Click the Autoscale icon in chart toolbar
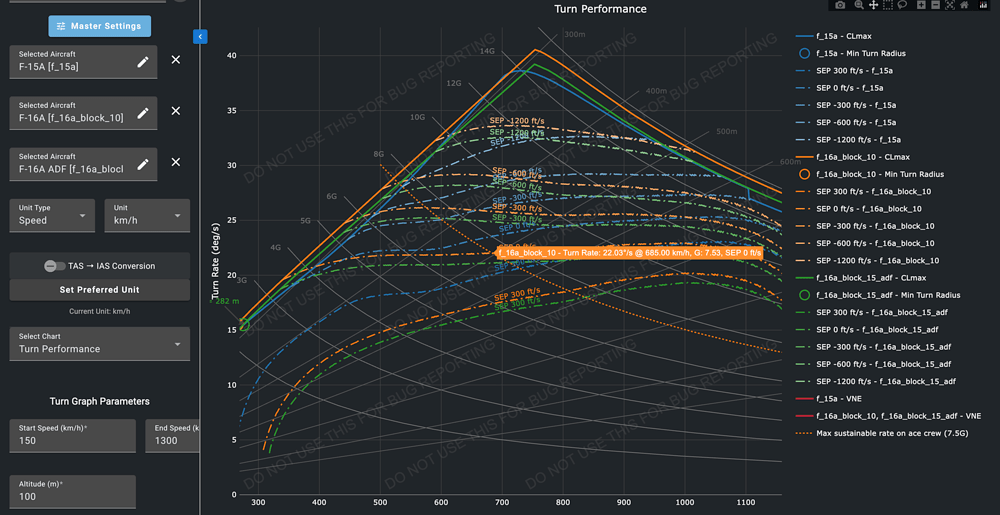Screen dimensions: 1000x515 [x=949, y=6]
